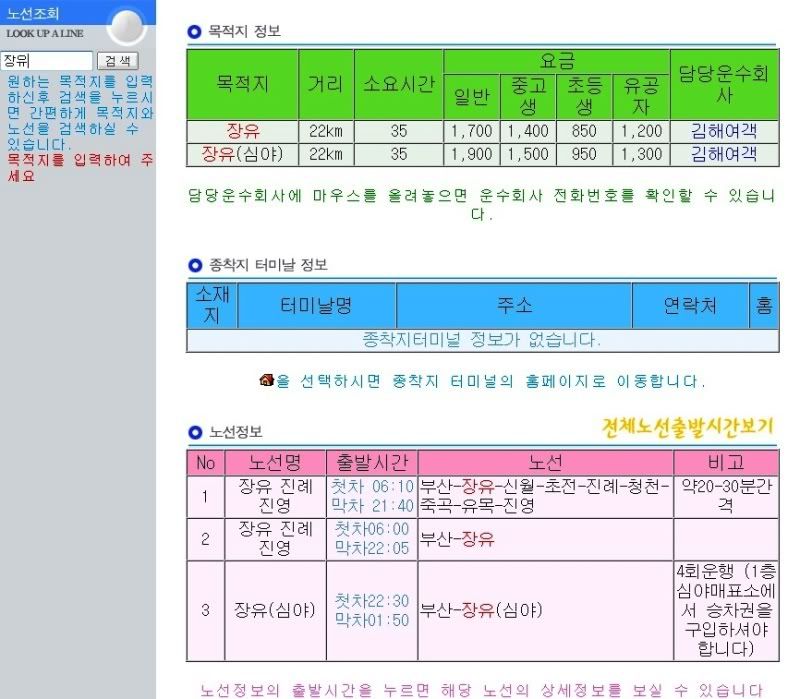This screenshot has height=699, width=800.
Task: Click the red 장유 in route 1's stop list
Action: click(478, 487)
